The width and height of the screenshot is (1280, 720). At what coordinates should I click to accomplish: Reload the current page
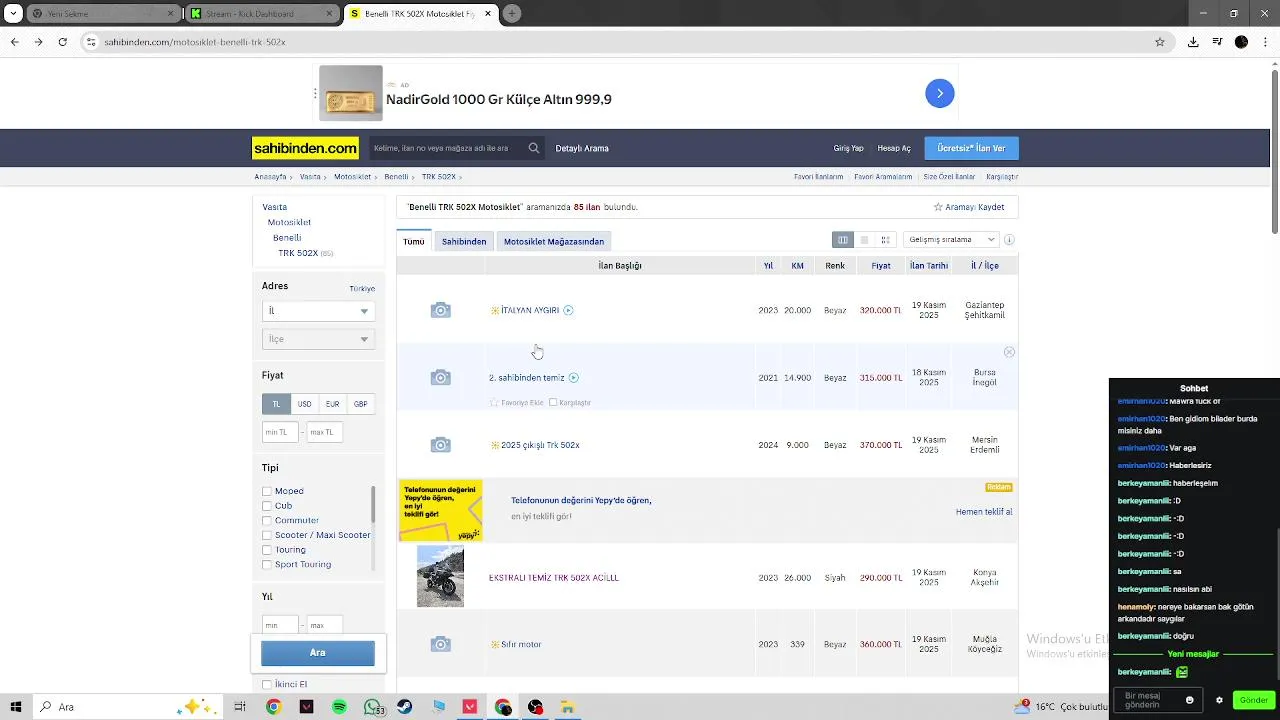point(62,42)
